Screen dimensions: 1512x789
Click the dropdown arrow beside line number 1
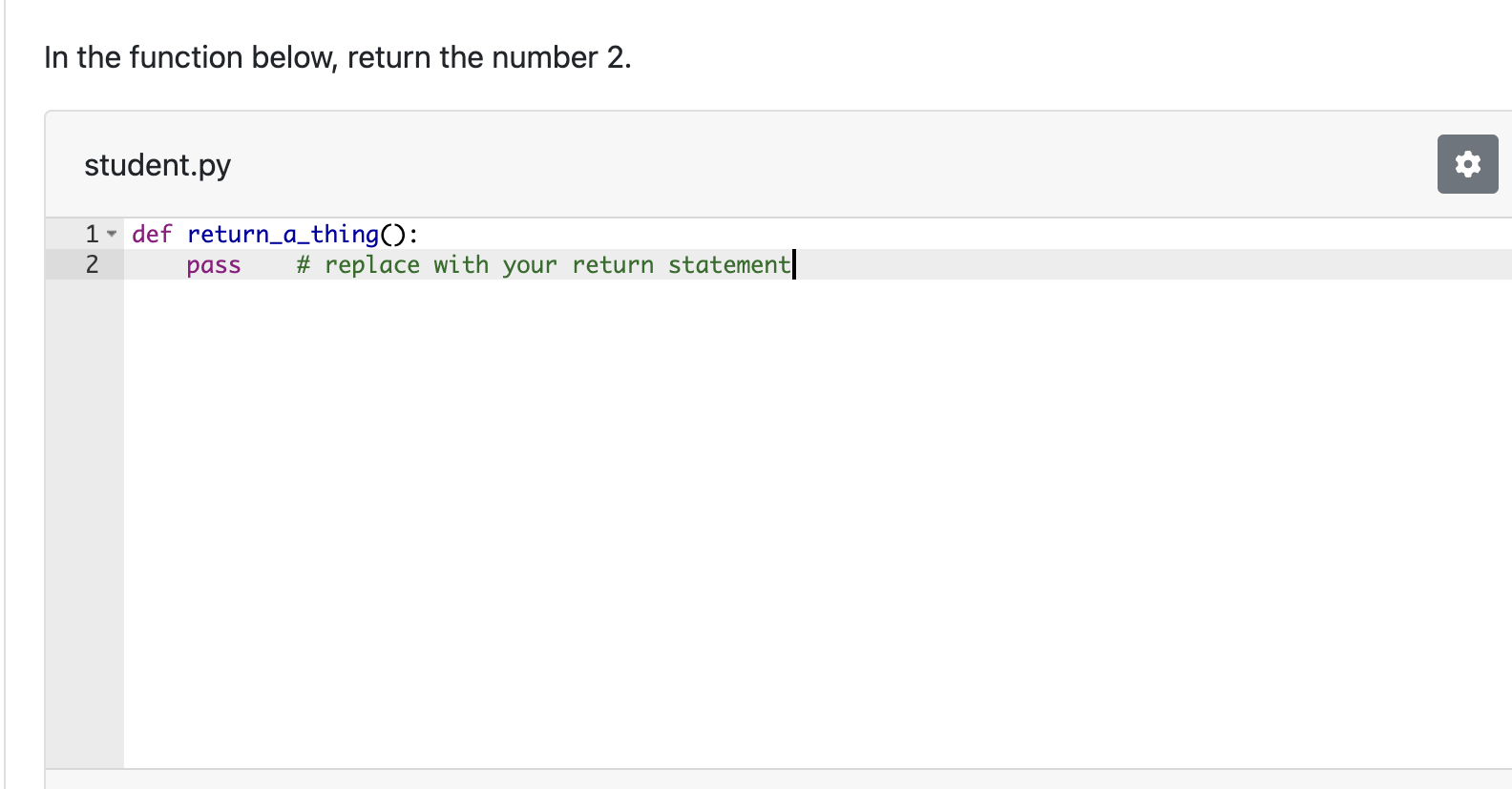coord(110,232)
